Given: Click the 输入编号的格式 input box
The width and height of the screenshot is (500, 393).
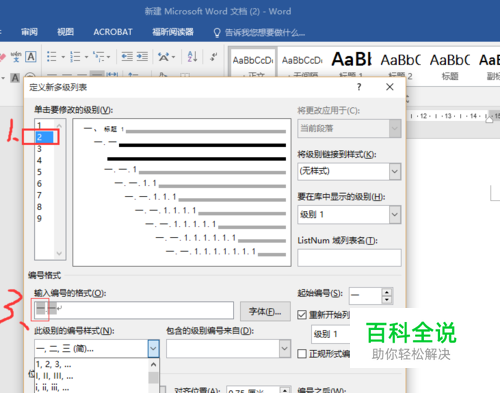Looking at the screenshot, I should click(133, 310).
